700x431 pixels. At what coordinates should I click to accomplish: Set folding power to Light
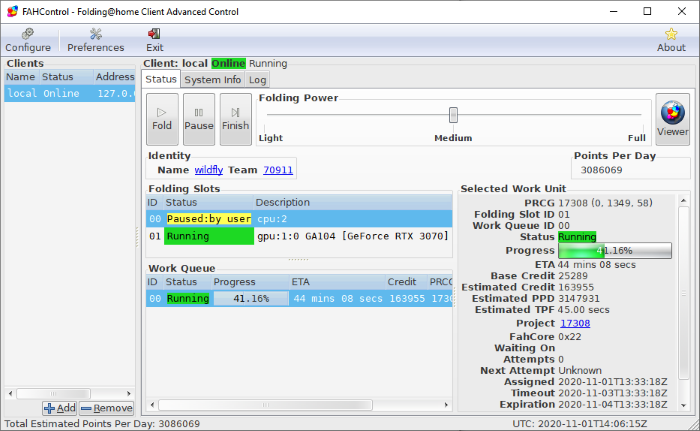point(271,138)
